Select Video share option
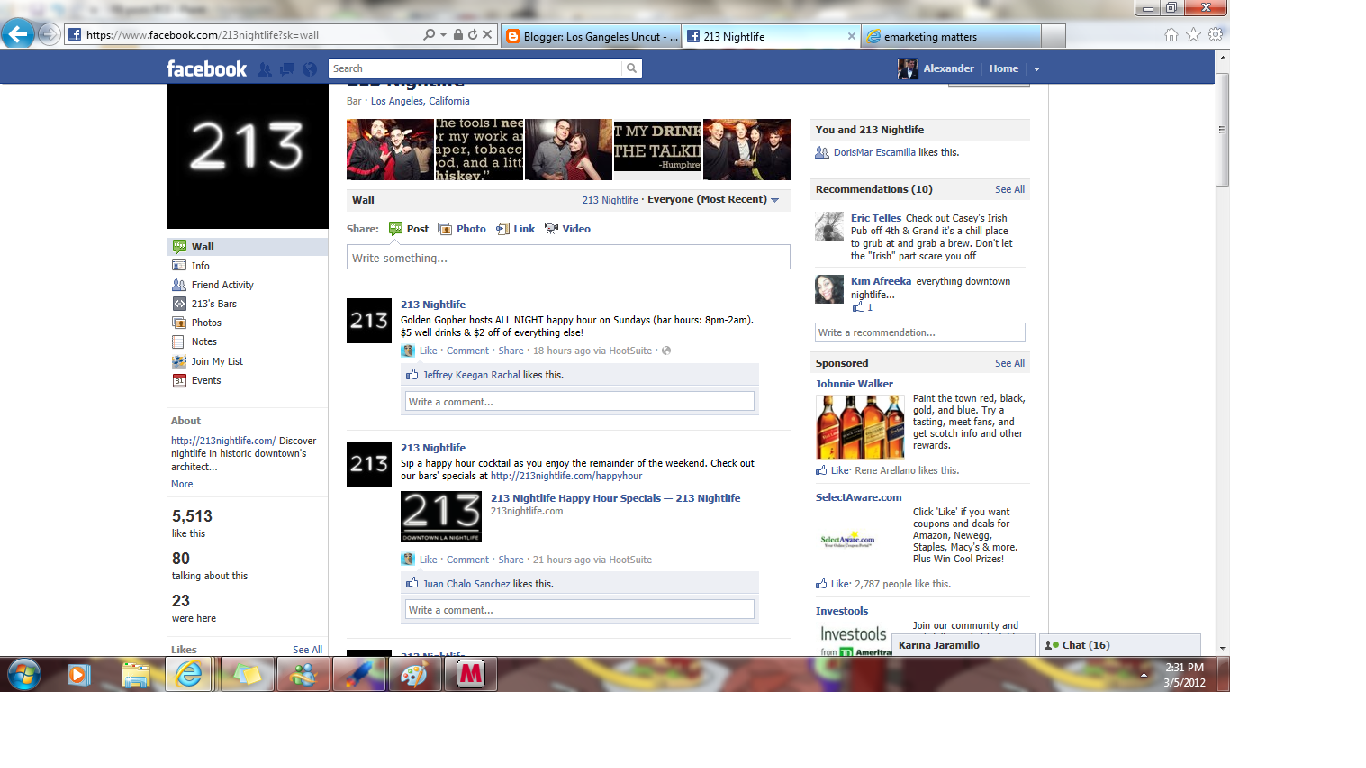 tap(568, 228)
